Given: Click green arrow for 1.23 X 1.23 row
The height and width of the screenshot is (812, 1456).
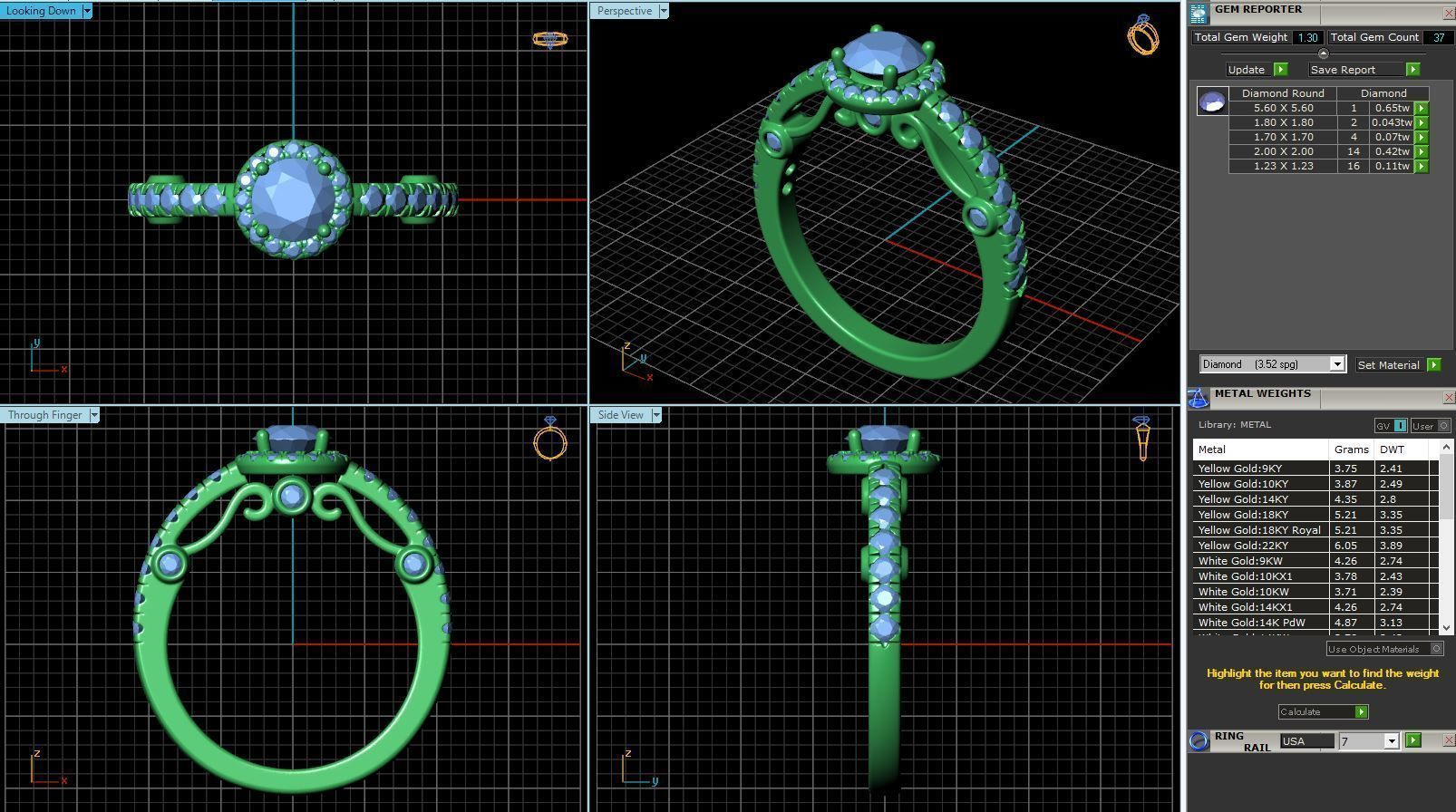Looking at the screenshot, I should (x=1422, y=166).
